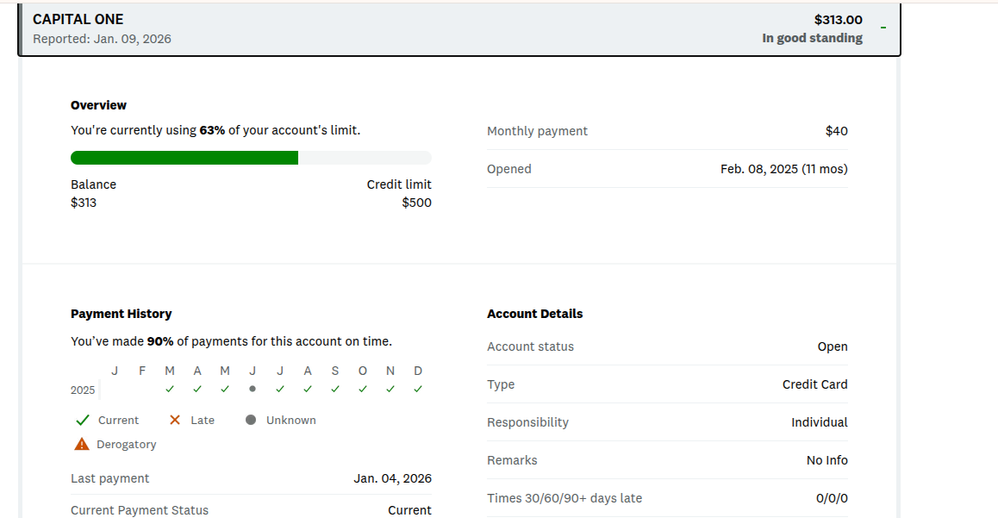
Task: Click the Credit limit label
Action: [x=399, y=185]
